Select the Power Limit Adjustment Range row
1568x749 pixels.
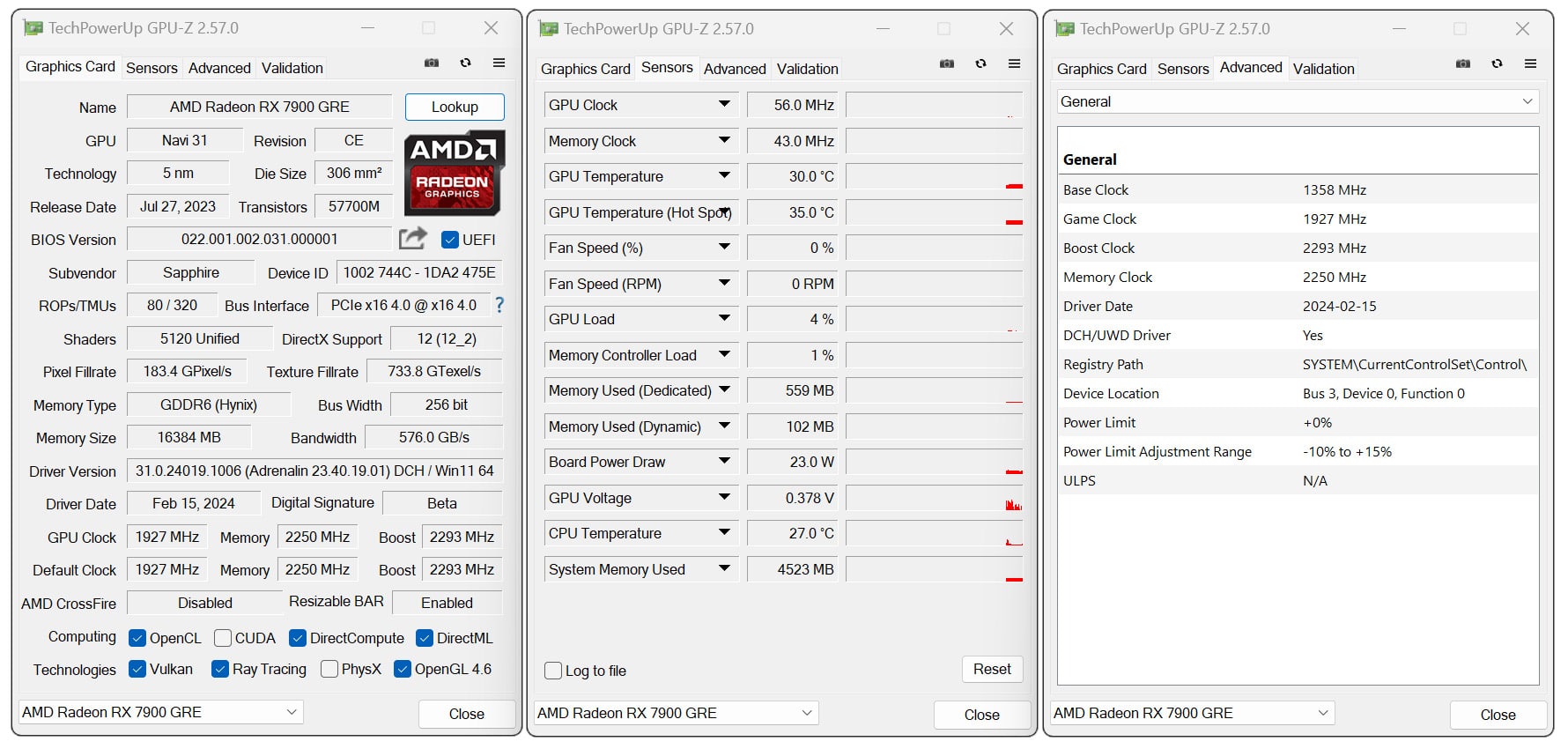click(x=1298, y=451)
